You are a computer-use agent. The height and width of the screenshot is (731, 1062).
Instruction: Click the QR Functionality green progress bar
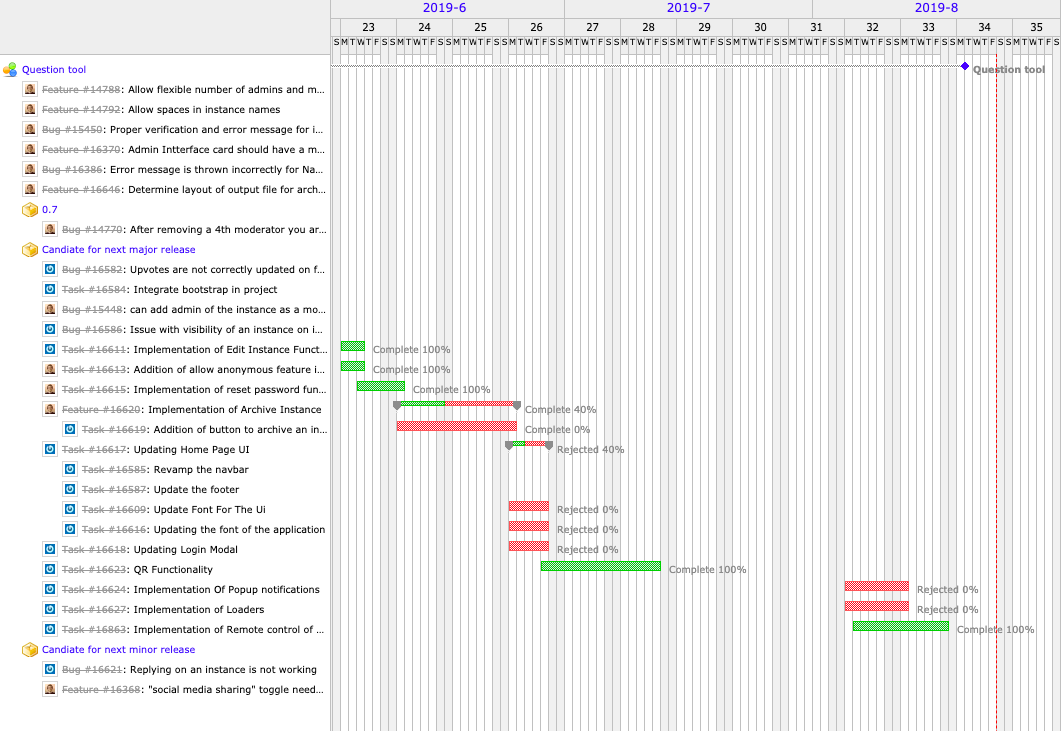[x=600, y=566]
